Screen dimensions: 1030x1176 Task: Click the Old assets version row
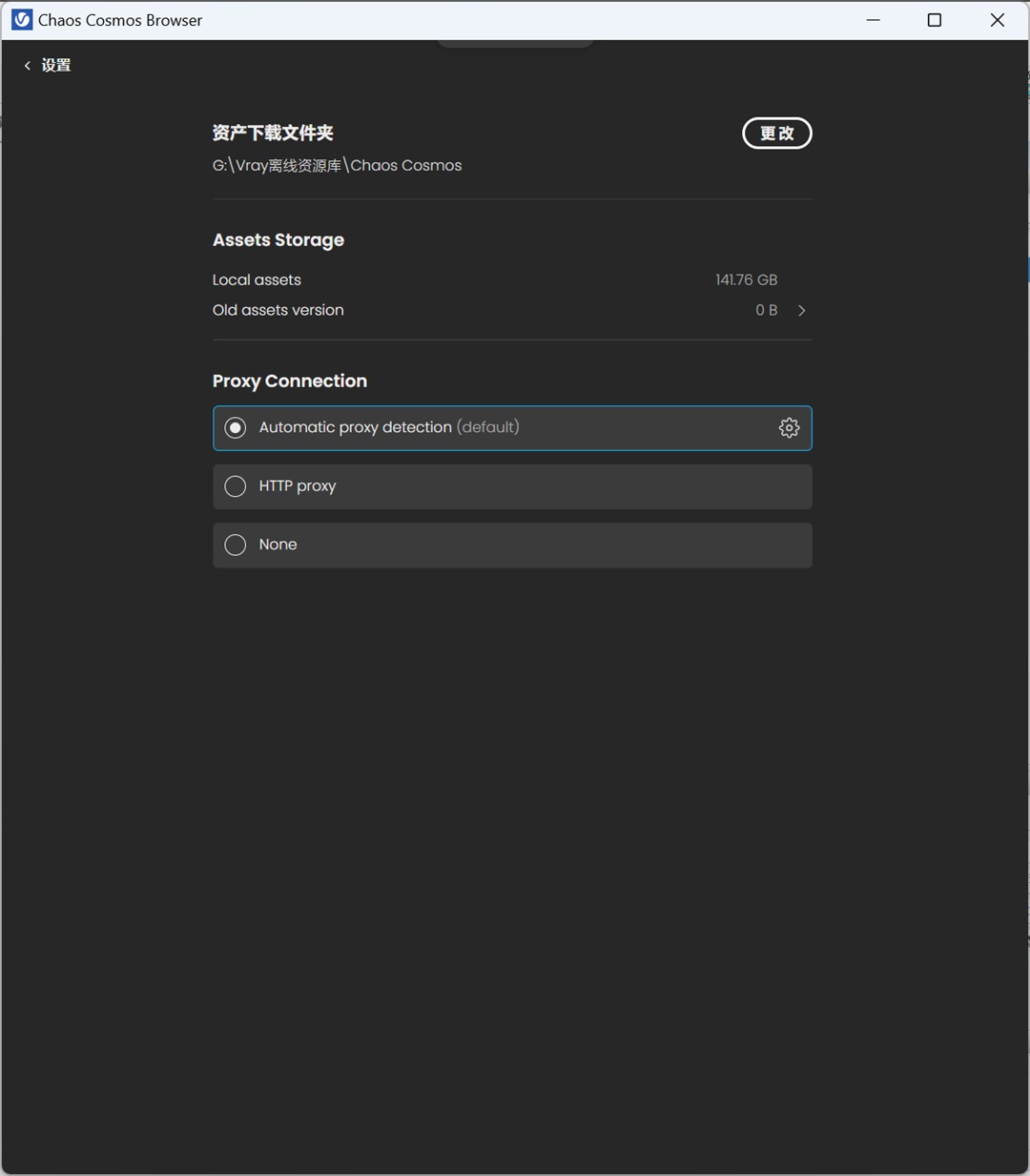point(512,310)
